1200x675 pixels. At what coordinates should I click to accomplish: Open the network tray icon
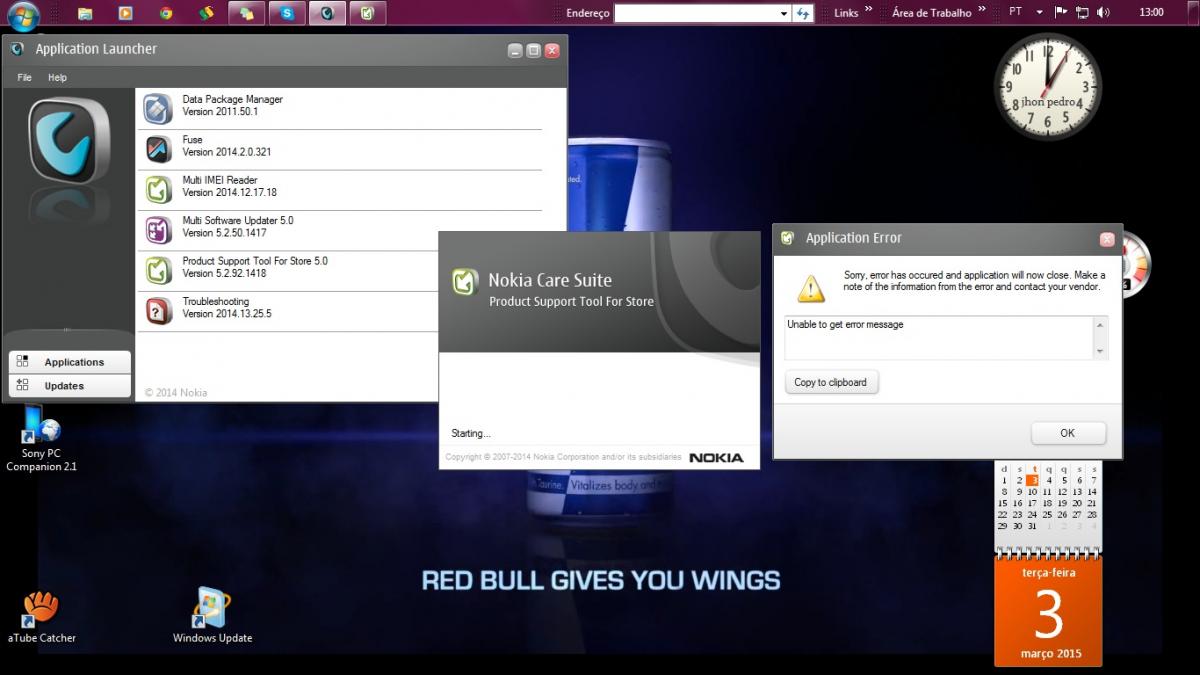click(1082, 12)
